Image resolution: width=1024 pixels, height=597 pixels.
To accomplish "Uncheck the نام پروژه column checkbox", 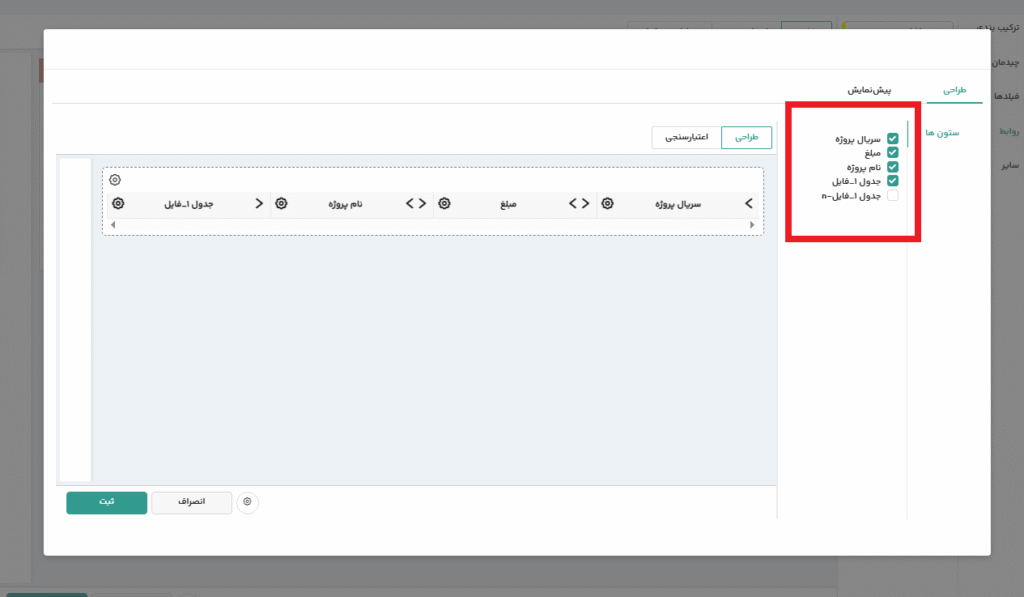I will pos(893,167).
